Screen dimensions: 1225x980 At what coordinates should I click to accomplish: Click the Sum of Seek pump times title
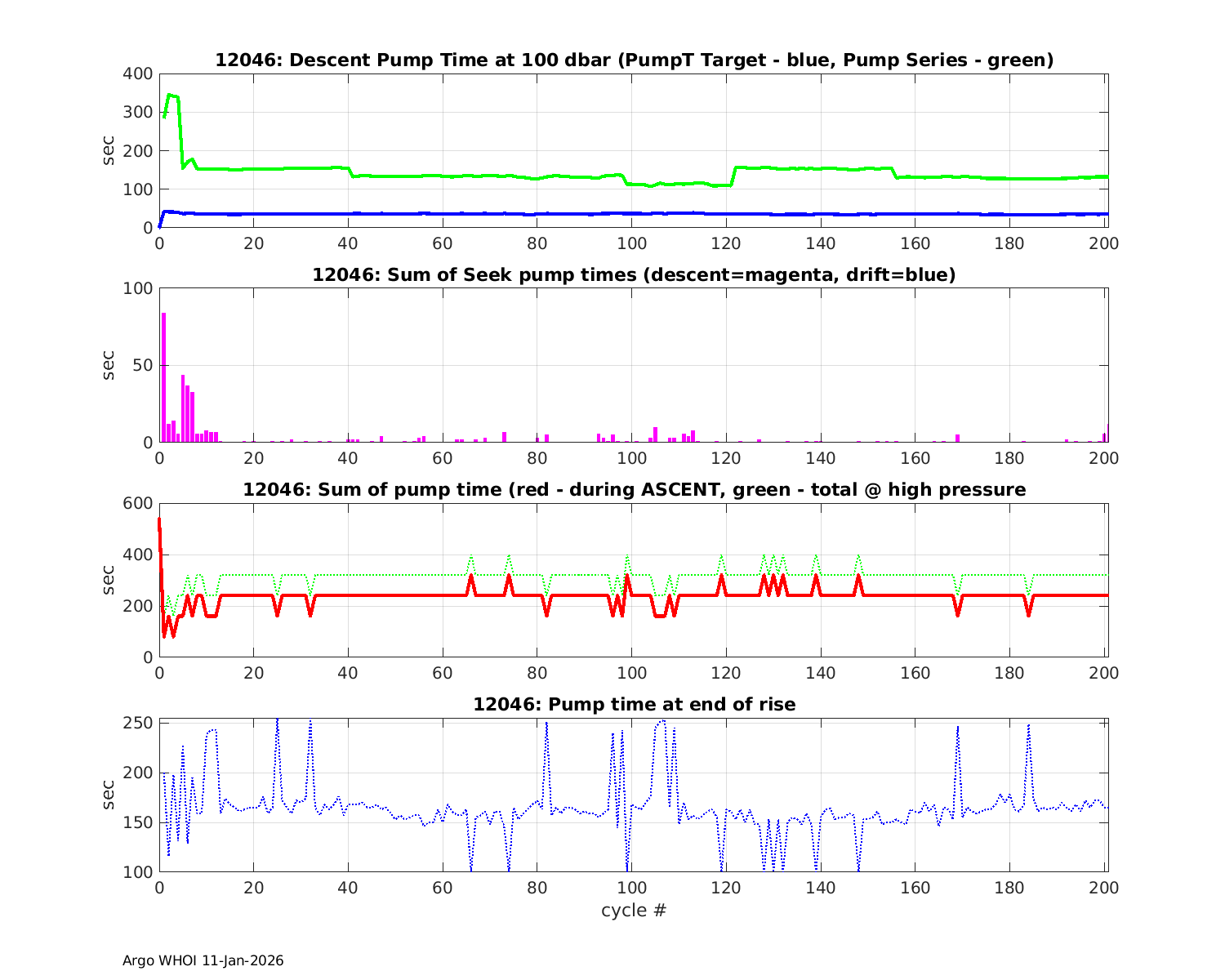coord(634,274)
